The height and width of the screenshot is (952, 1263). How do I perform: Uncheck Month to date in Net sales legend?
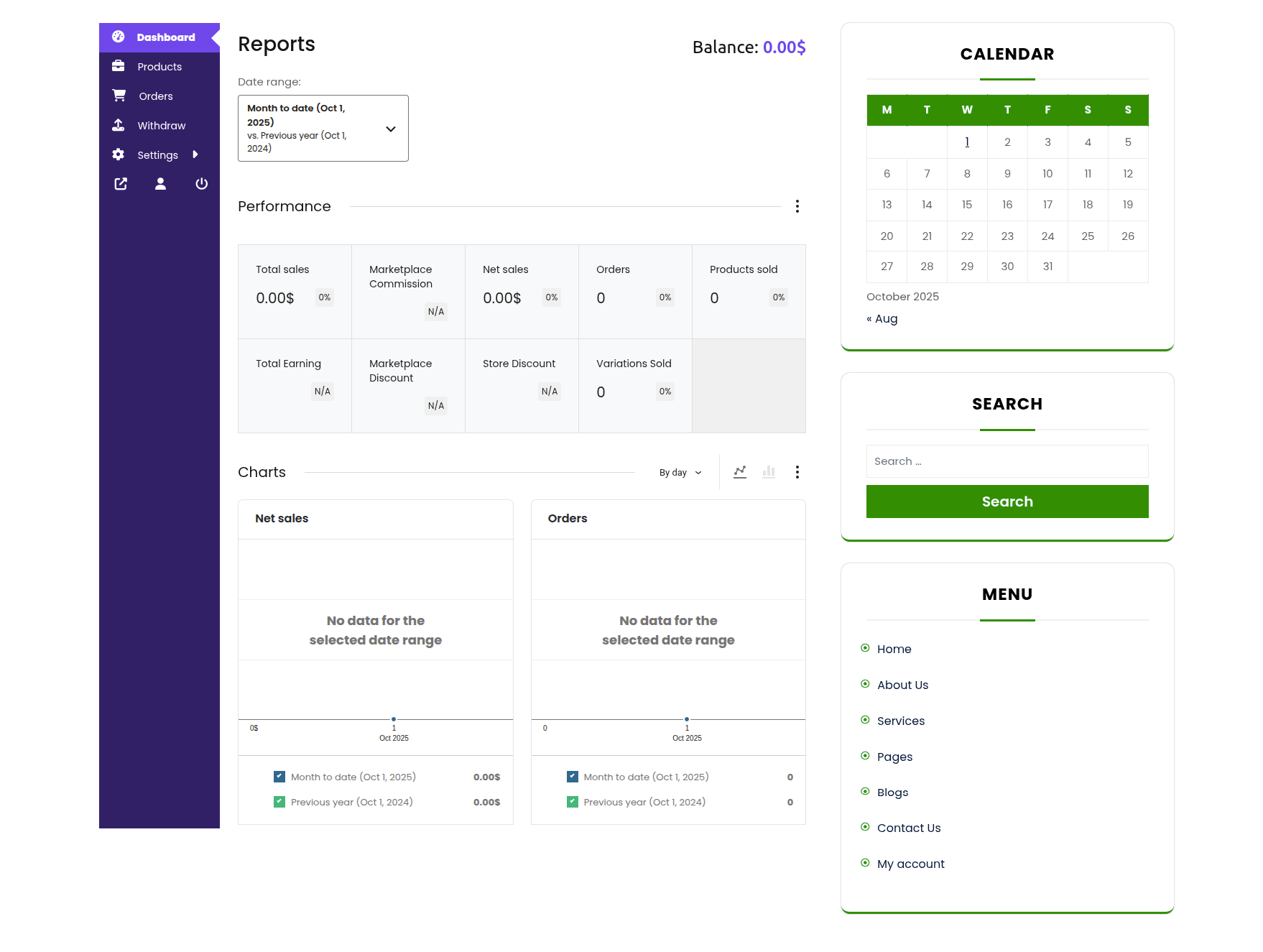(x=279, y=777)
